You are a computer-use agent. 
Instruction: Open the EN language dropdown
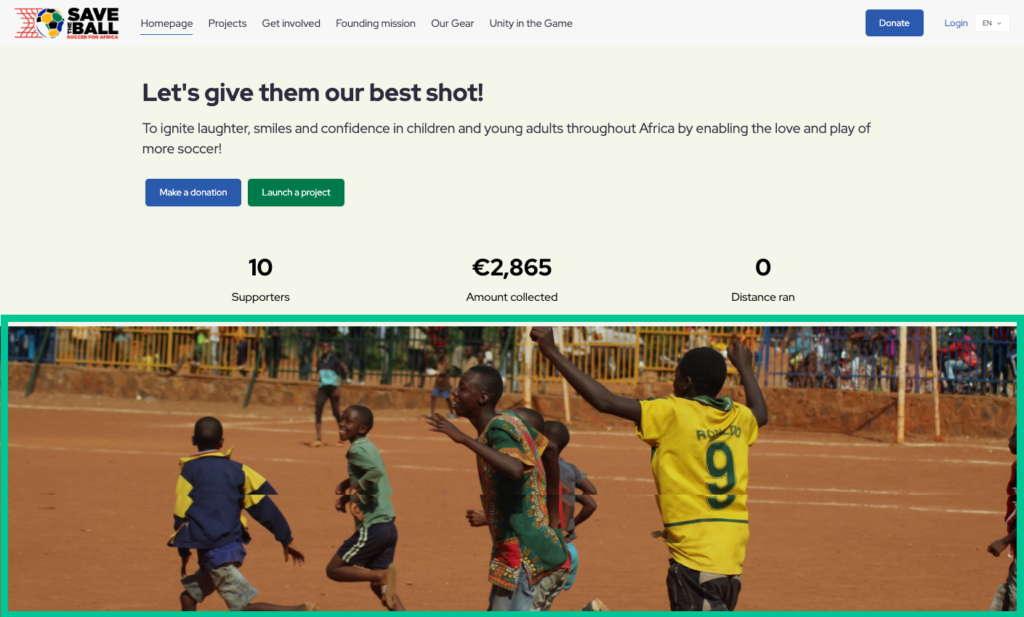pos(991,23)
